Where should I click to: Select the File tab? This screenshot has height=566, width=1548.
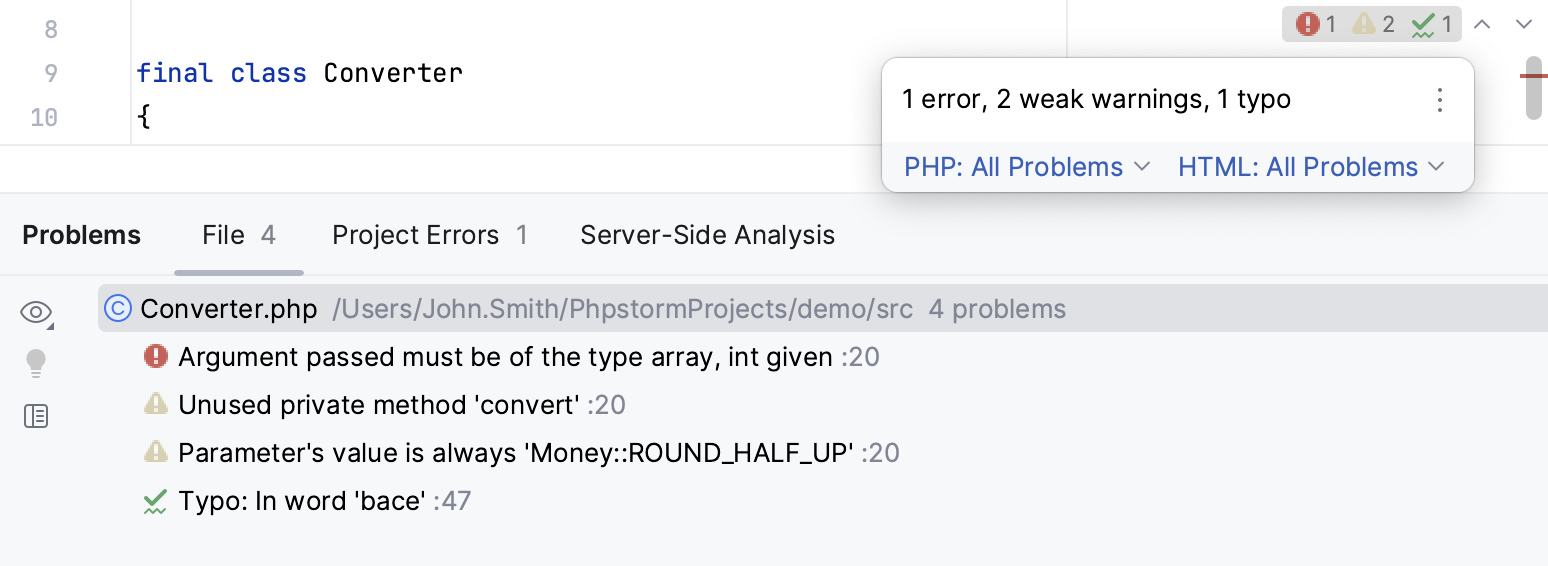pos(238,235)
